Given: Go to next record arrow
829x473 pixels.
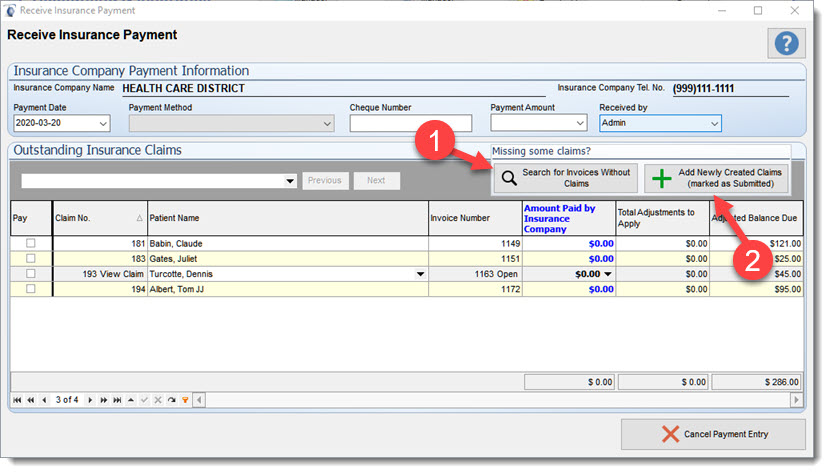Looking at the screenshot, I should click(90, 400).
